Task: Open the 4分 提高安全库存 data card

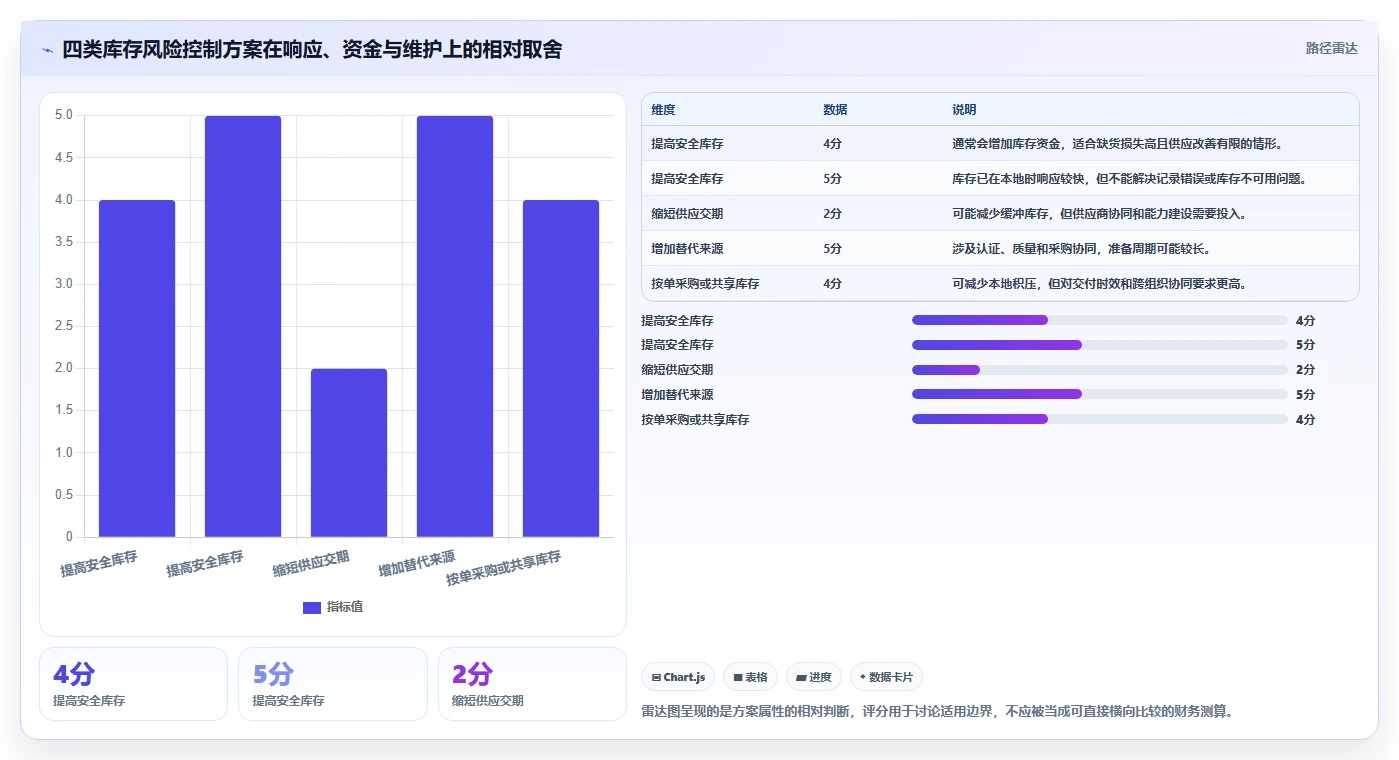Action: [x=133, y=684]
